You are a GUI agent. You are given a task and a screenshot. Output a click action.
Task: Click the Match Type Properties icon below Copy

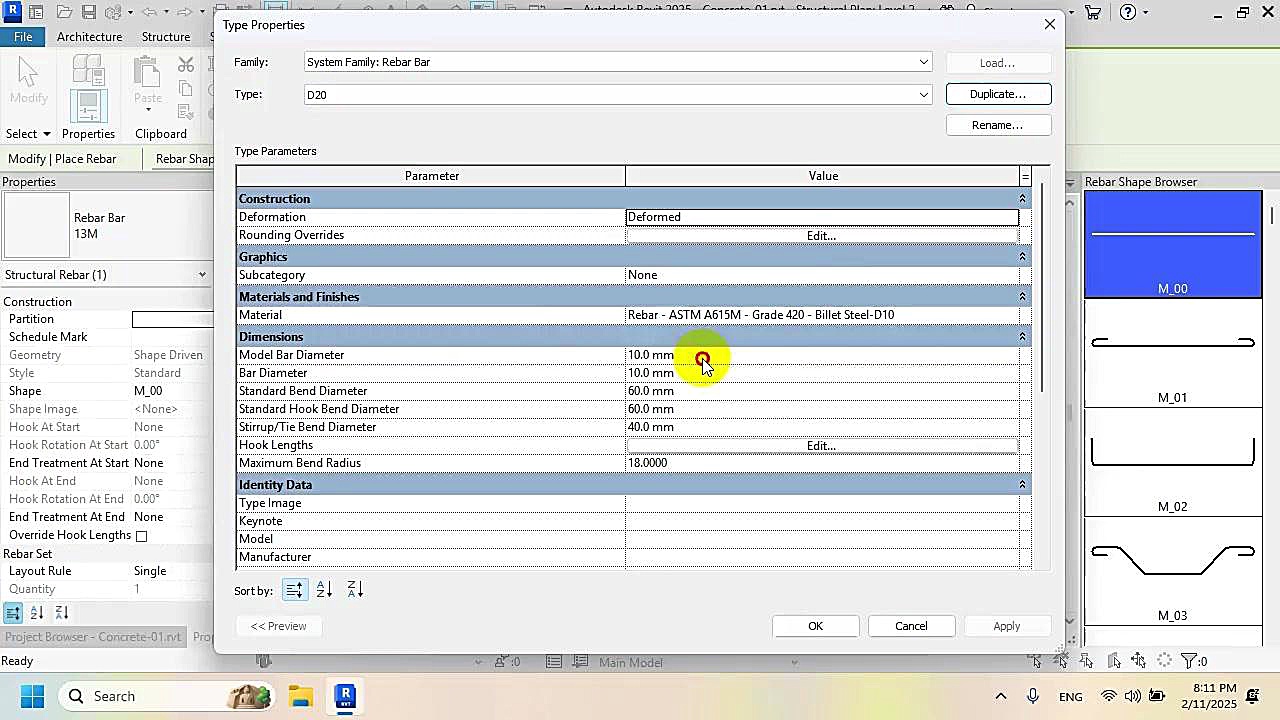[x=186, y=111]
